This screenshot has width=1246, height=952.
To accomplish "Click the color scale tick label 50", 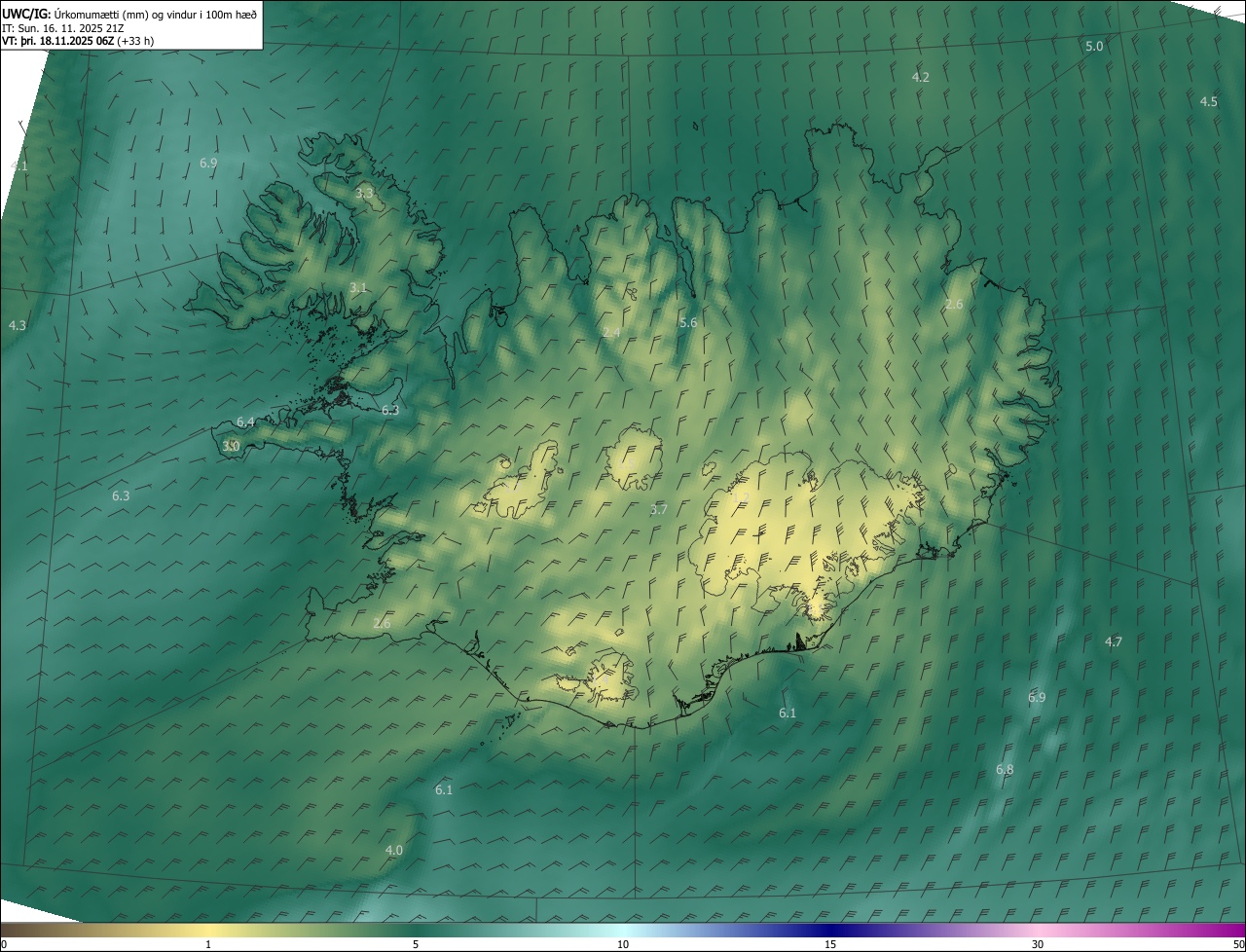I will tap(1237, 944).
